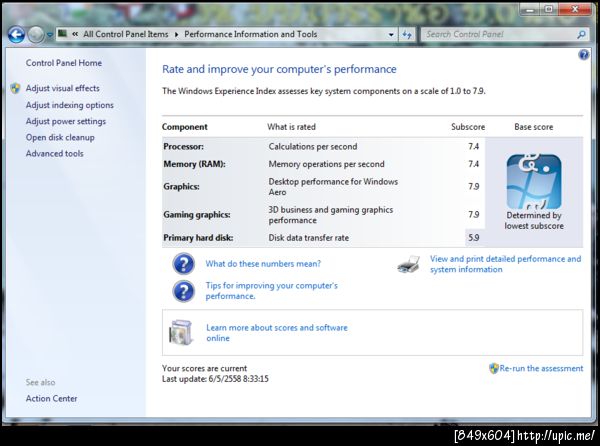Image resolution: width=600 pixels, height=446 pixels.
Task: Go to All Control Panel Items breadcrumb
Action: (126, 34)
